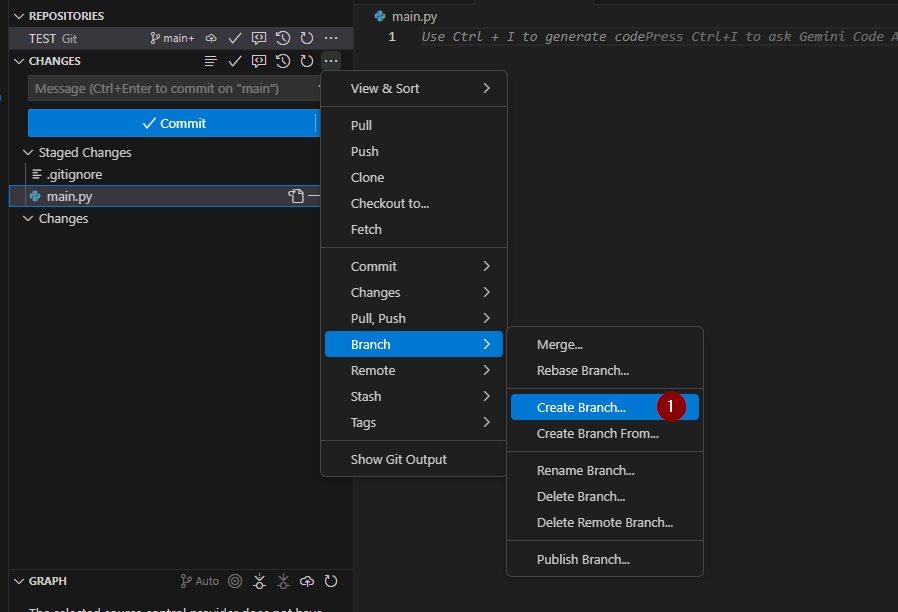Image resolution: width=898 pixels, height=612 pixels.
Task: Select Rename Branch... option
Action: tap(605, 471)
